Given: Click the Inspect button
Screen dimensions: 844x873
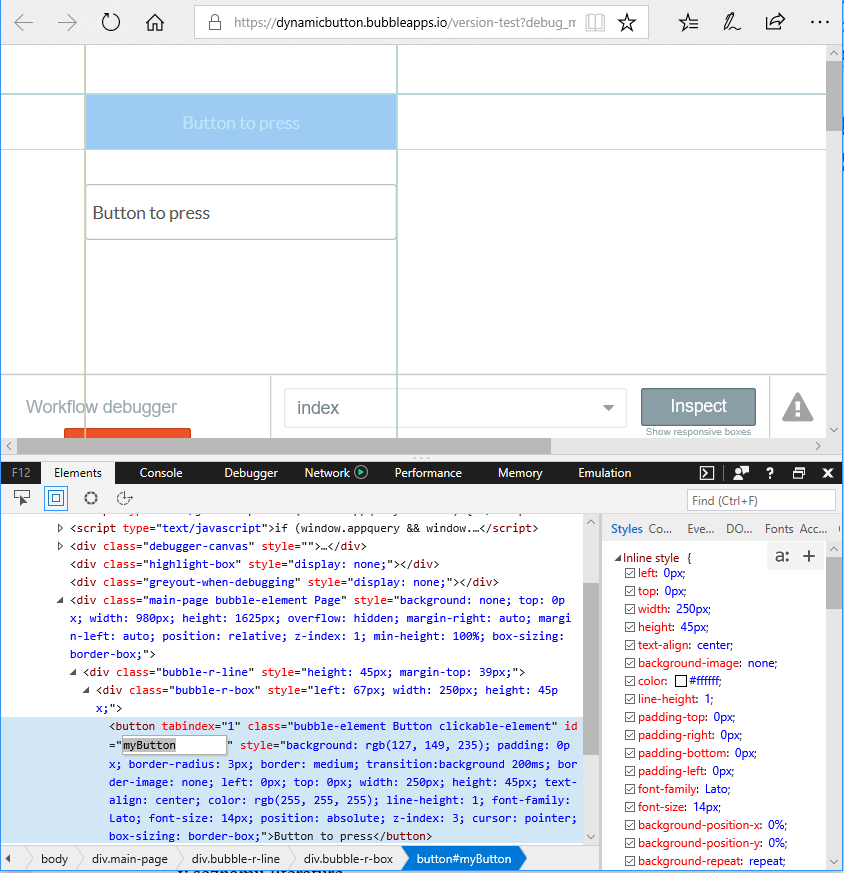Looking at the screenshot, I should 698,406.
